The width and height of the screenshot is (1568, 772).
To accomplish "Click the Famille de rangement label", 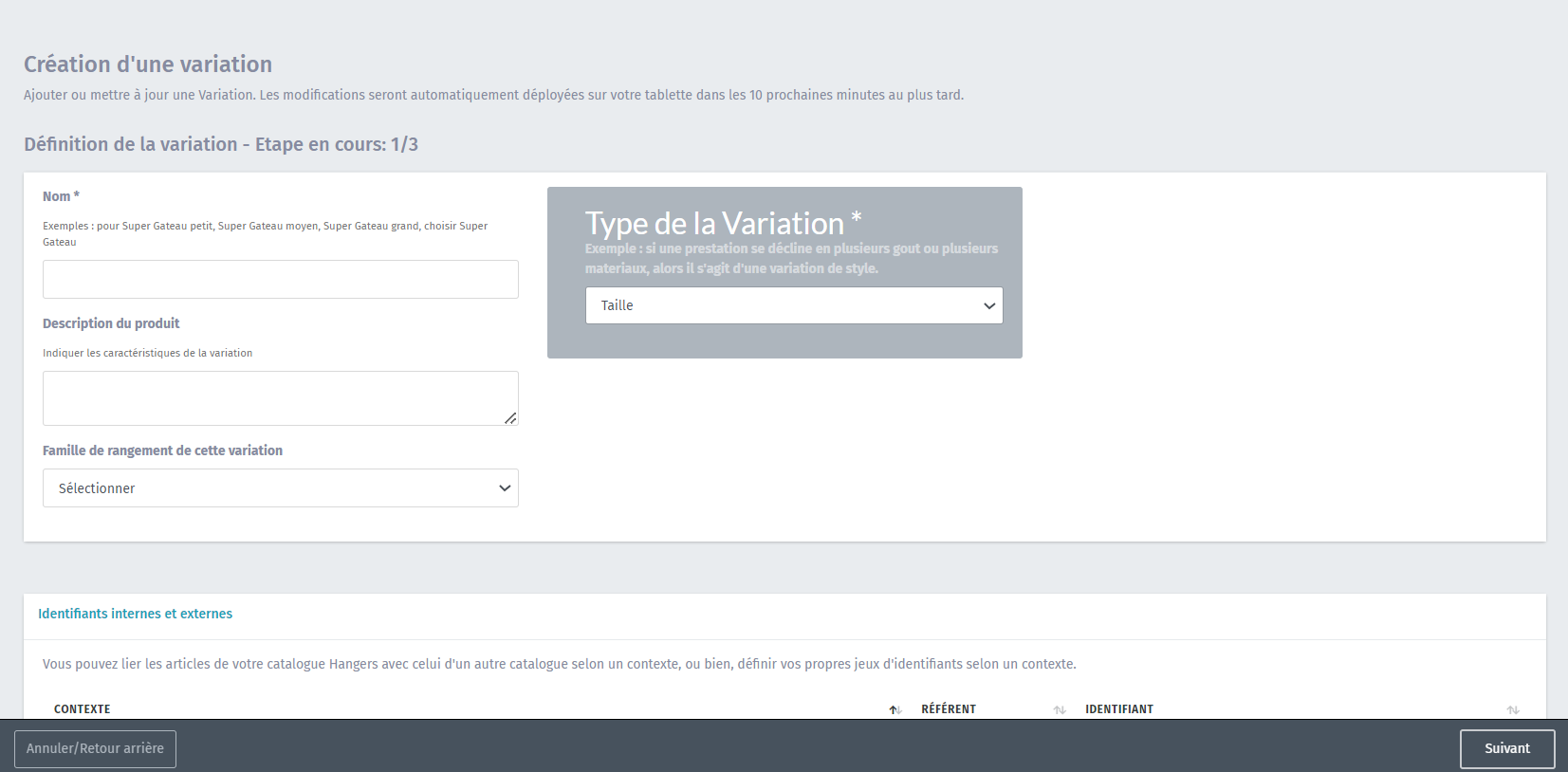I will [x=162, y=450].
